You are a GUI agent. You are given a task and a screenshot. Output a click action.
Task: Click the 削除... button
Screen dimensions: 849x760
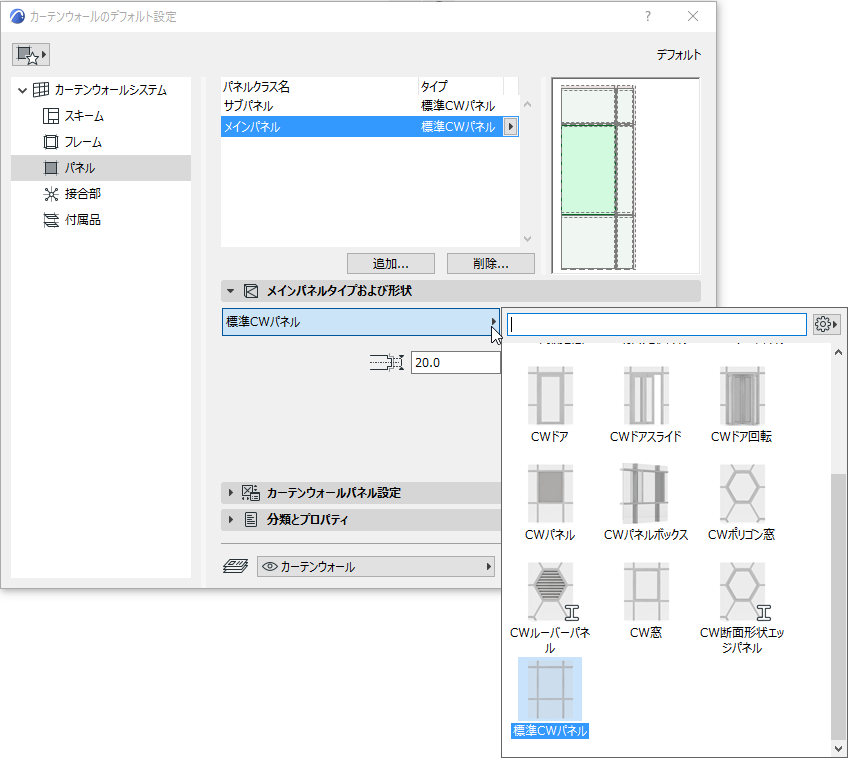point(490,263)
